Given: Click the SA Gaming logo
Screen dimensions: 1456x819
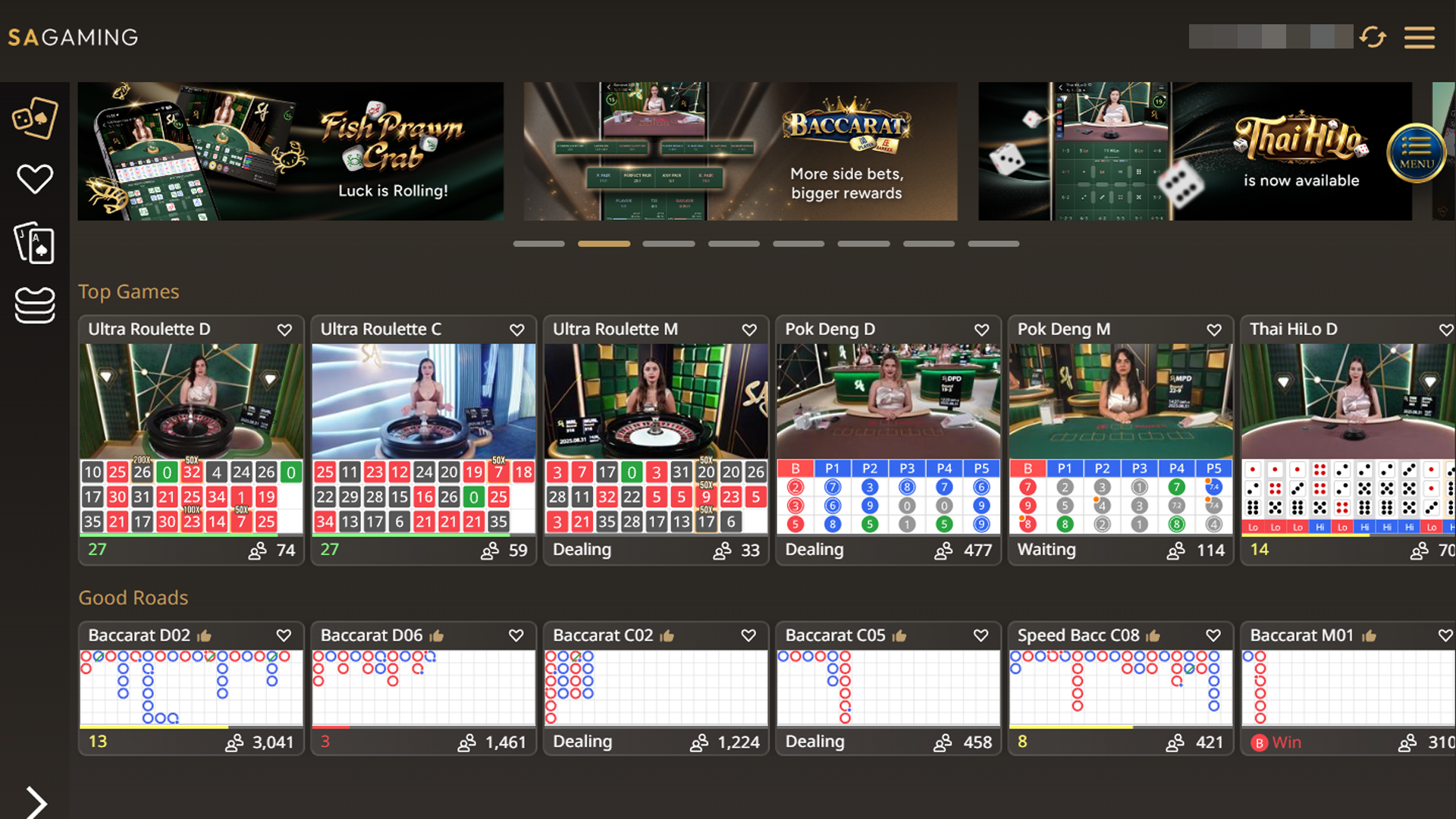Looking at the screenshot, I should point(73,37).
